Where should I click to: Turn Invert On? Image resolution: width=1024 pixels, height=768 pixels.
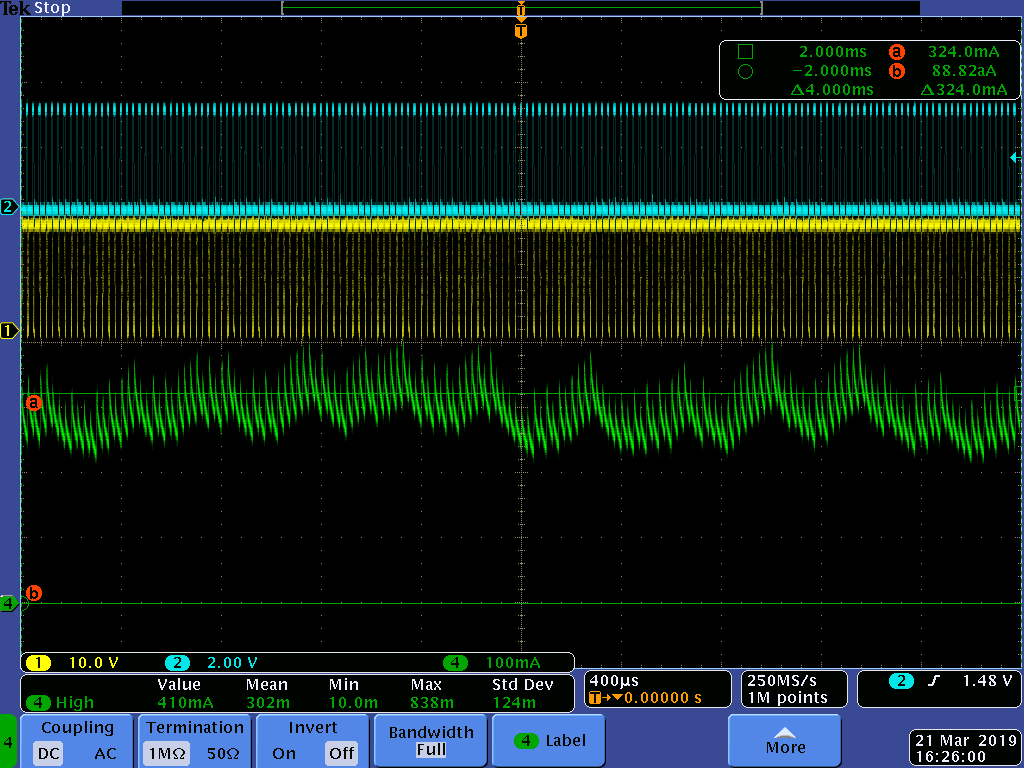coord(284,754)
